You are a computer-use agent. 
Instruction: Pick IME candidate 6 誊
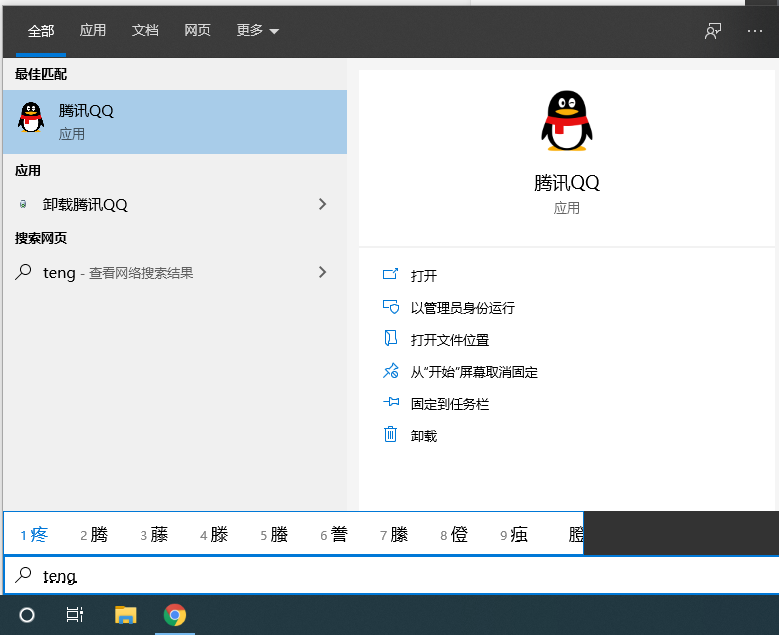coord(334,535)
